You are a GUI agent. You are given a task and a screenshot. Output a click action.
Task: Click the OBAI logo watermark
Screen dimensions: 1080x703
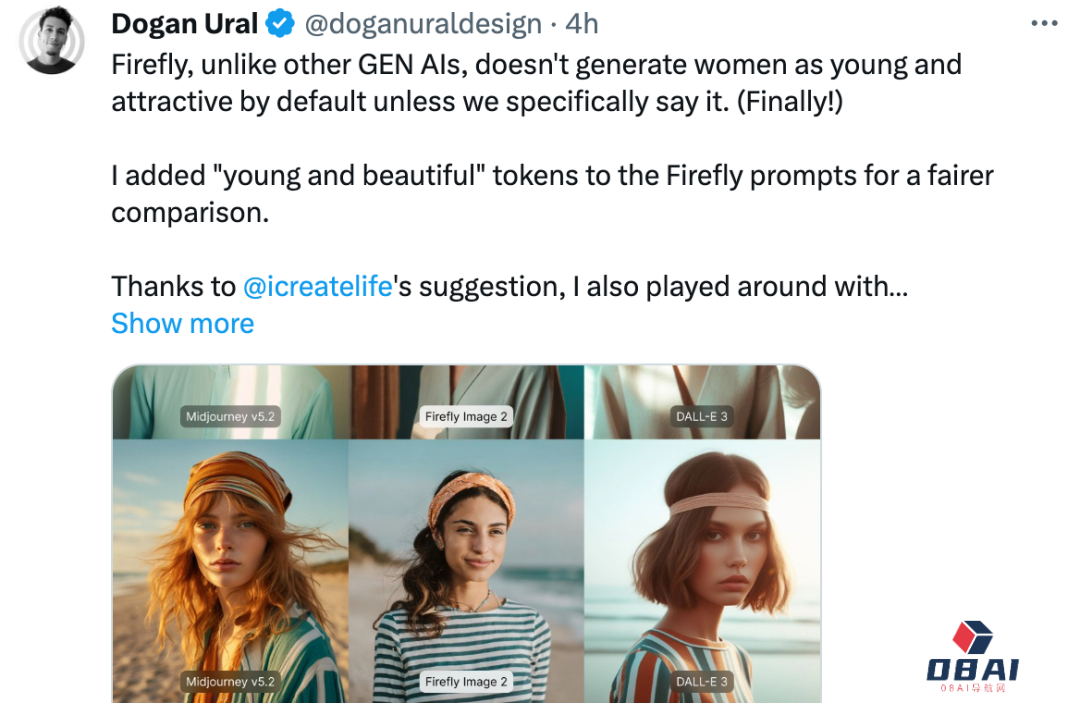[x=972, y=657]
